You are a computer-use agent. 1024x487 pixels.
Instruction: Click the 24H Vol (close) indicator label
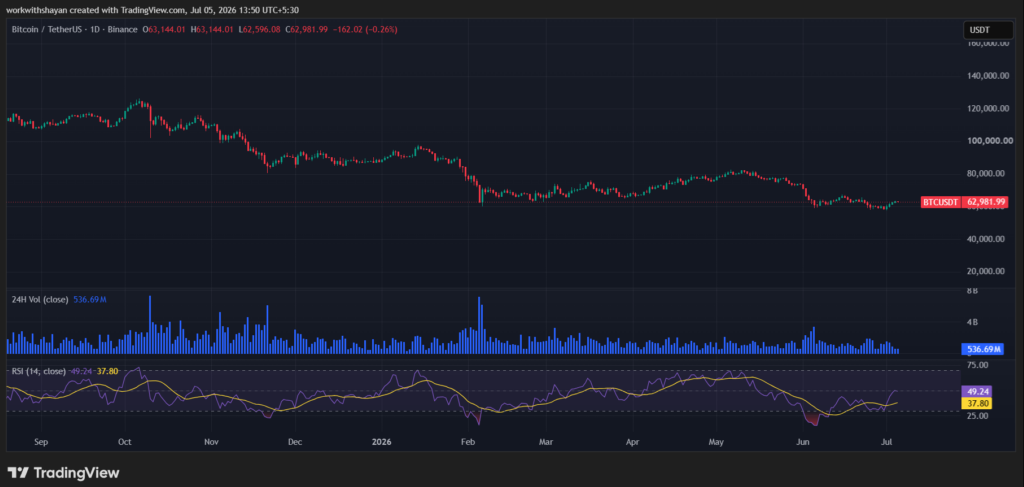[40, 300]
